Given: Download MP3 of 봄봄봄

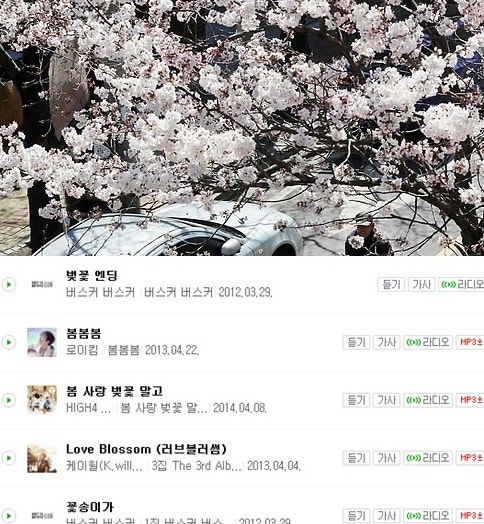Looking at the screenshot, I should pyautogui.click(x=470, y=342).
